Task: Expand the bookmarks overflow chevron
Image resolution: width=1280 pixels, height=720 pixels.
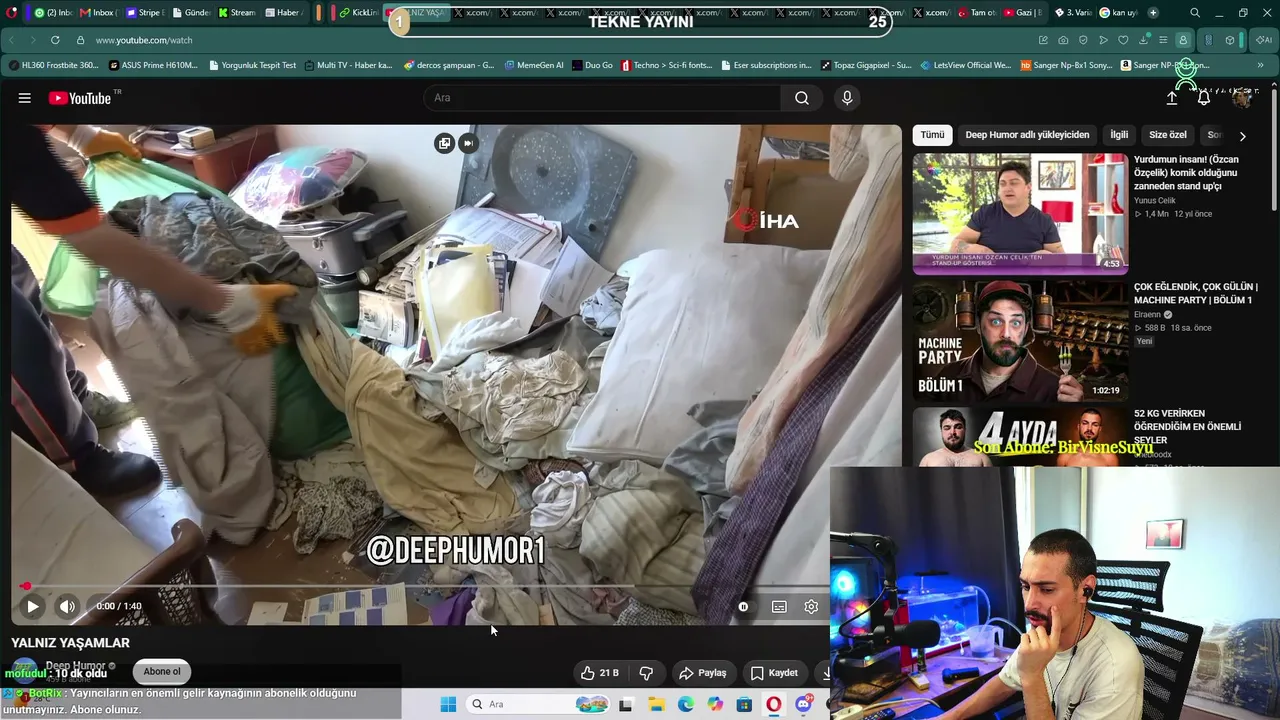Action: coord(1260,65)
